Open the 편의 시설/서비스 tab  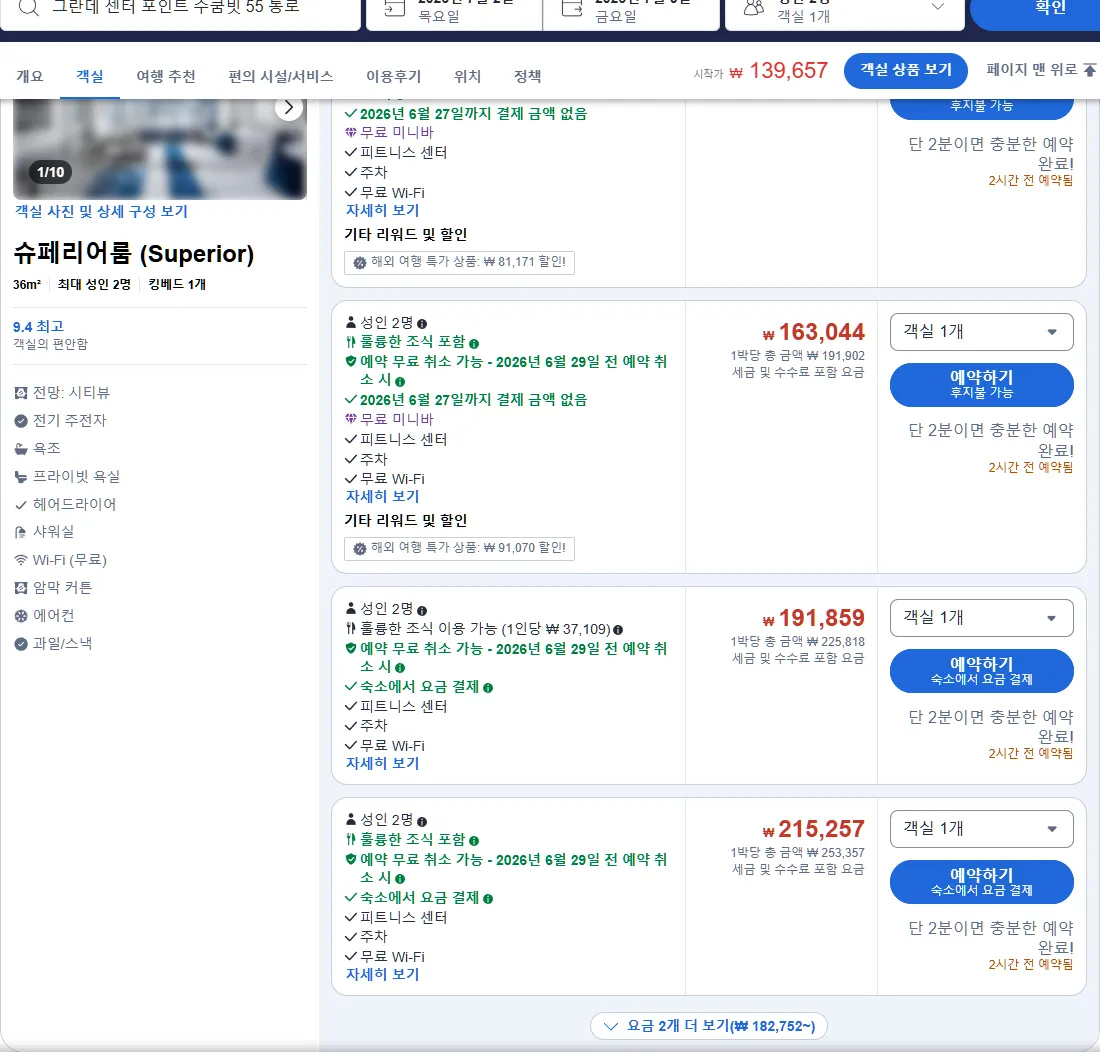(x=281, y=76)
